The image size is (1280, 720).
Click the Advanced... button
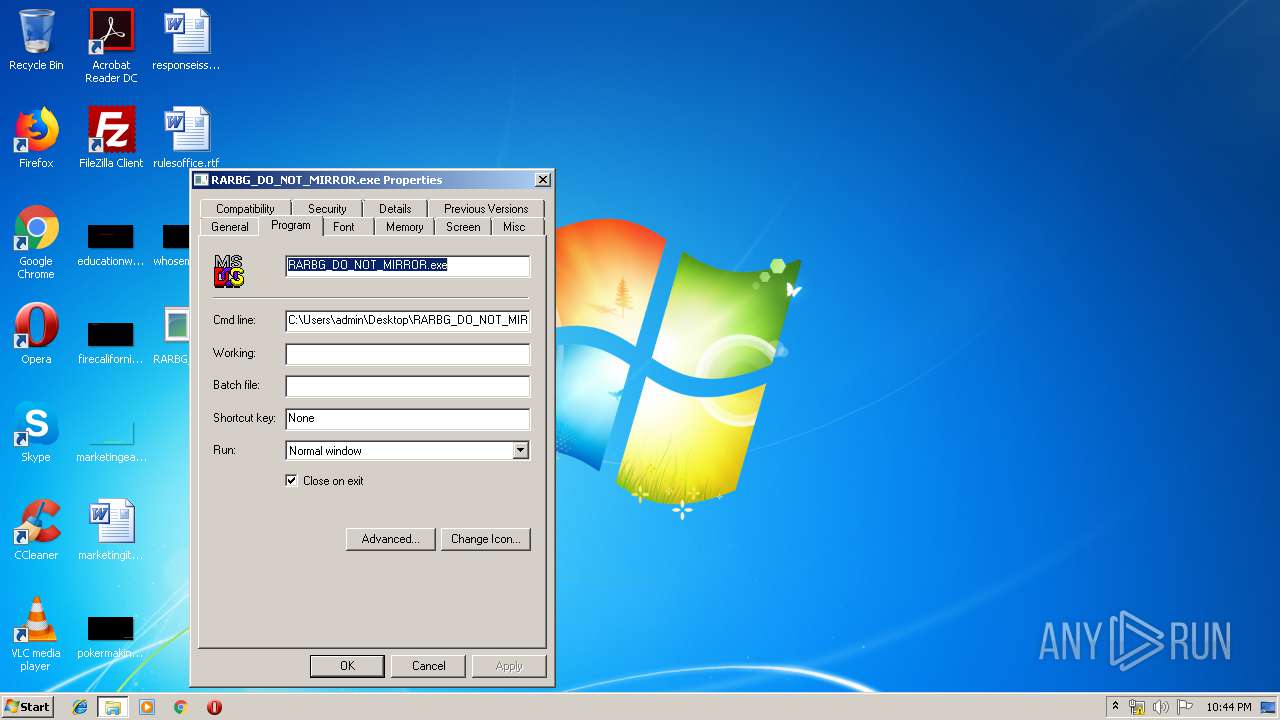[x=390, y=539]
